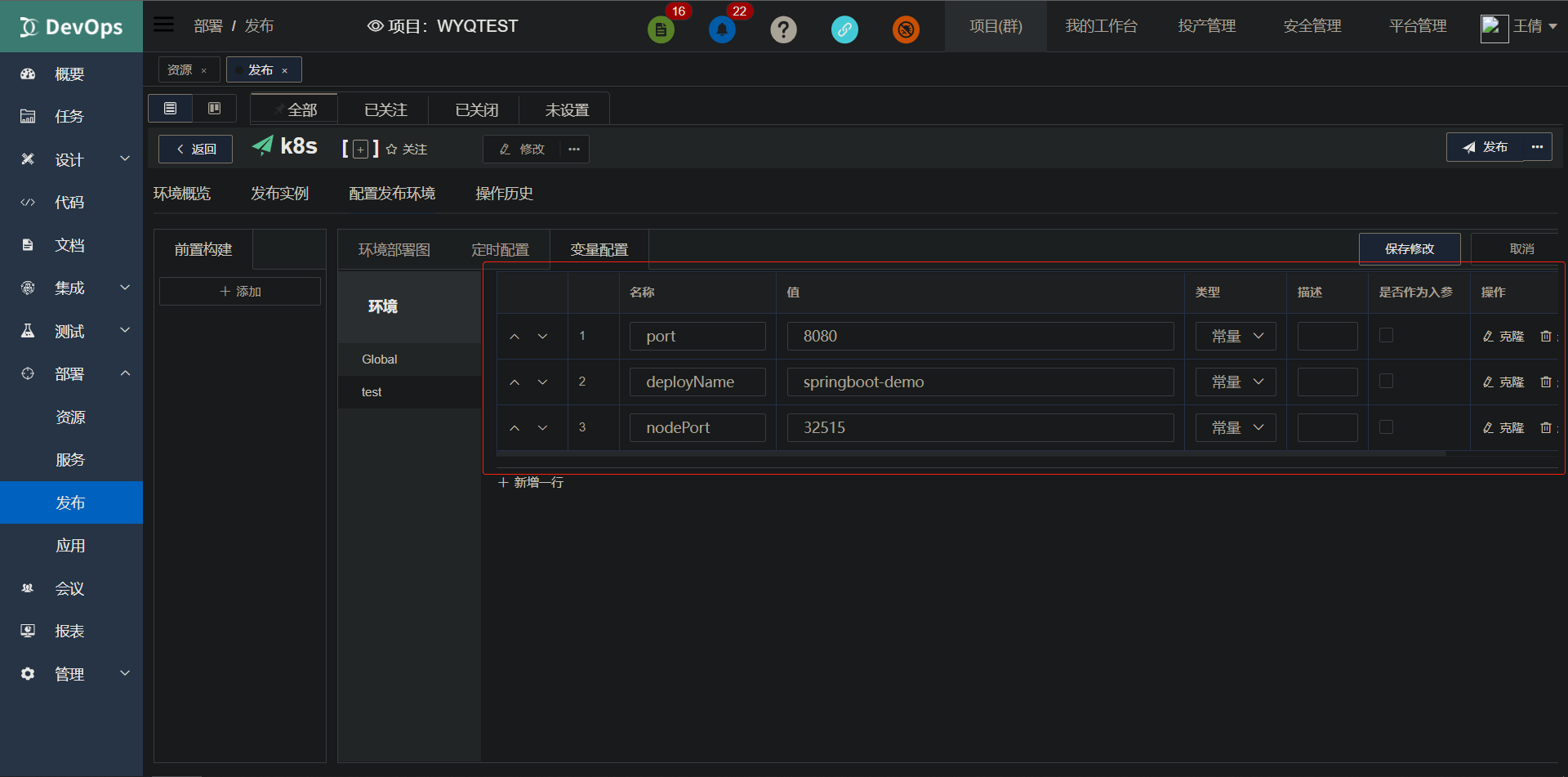
Task: Expand the 管理 sidebar menu
Action: (x=69, y=673)
